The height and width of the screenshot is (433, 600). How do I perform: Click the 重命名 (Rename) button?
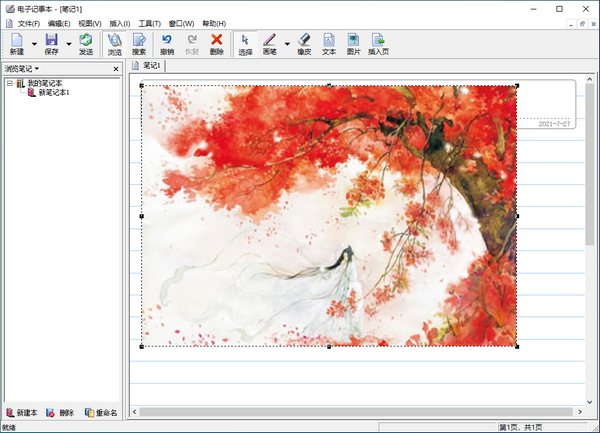click(101, 412)
